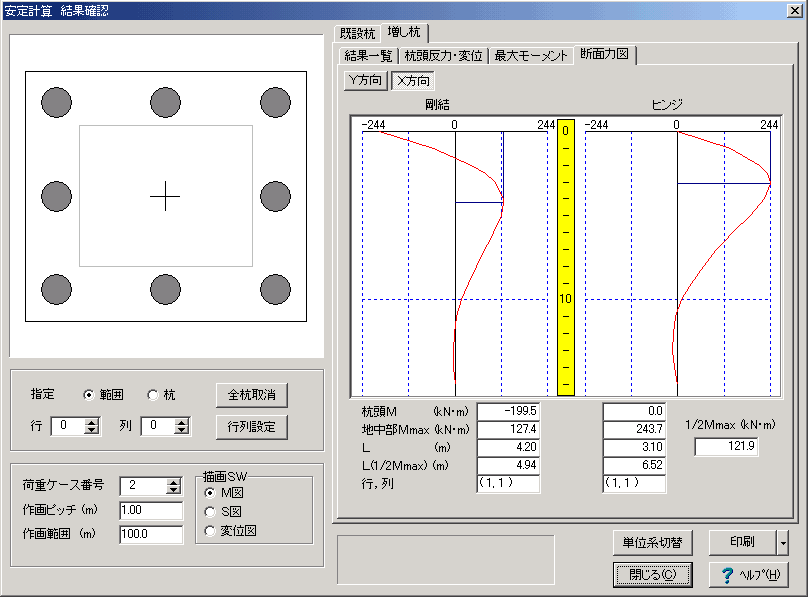Click the hinge 杭頭M value 0.0

click(634, 412)
